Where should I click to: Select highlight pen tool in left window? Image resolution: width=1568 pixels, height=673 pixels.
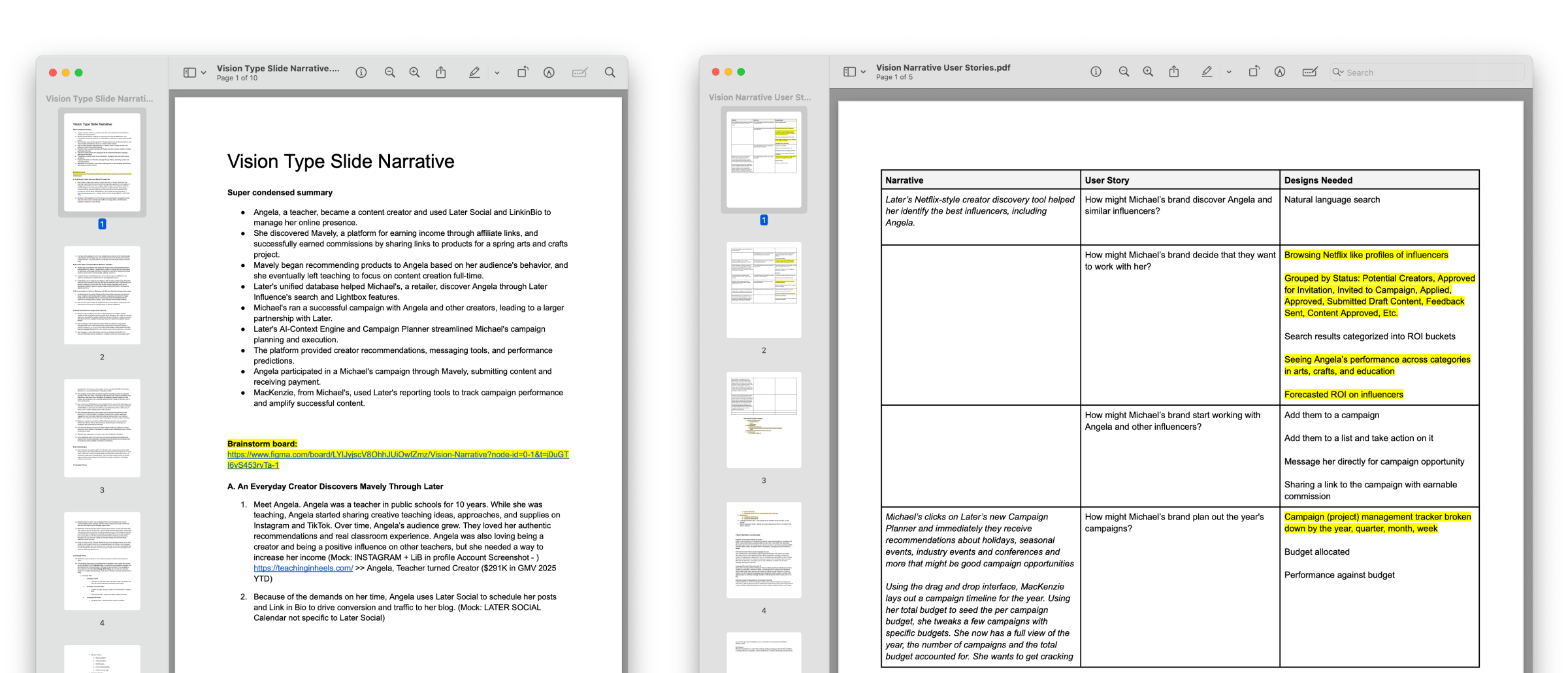tap(475, 73)
